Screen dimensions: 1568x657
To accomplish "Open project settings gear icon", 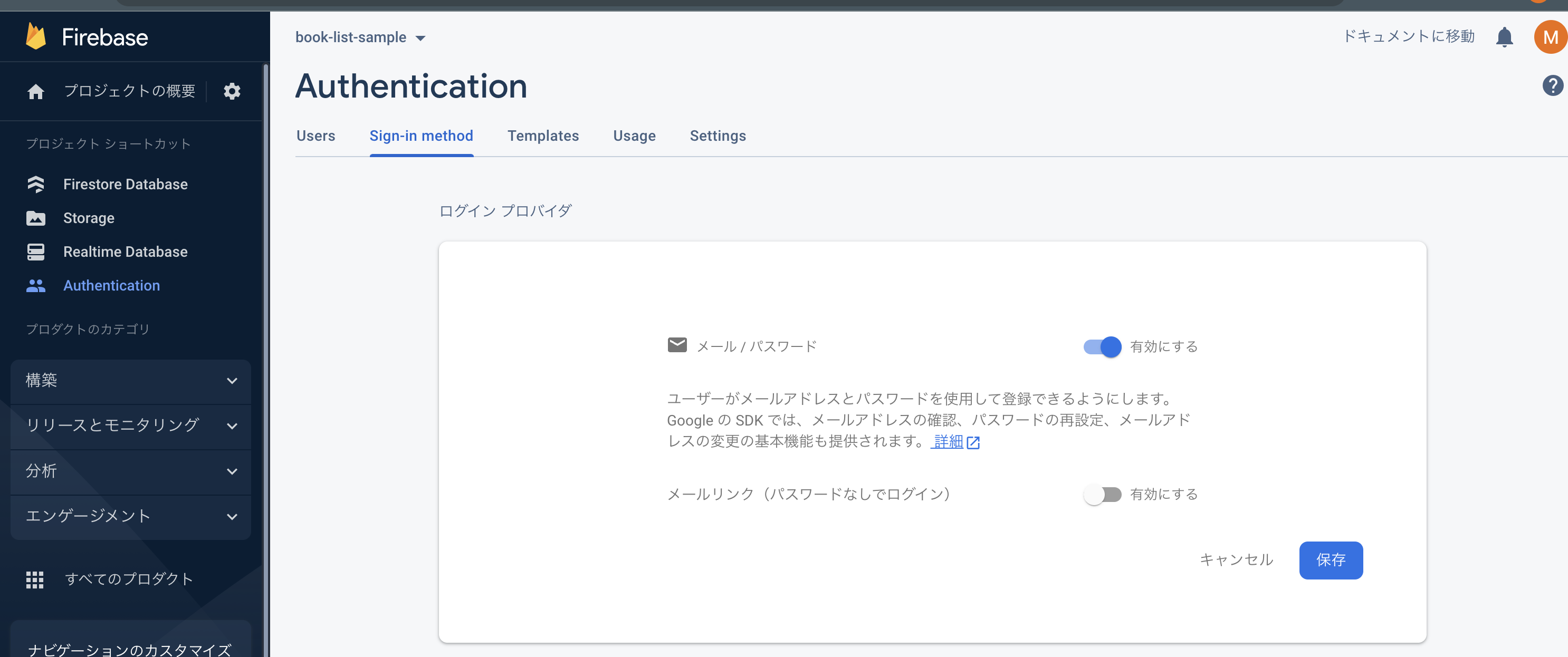I will click(232, 91).
